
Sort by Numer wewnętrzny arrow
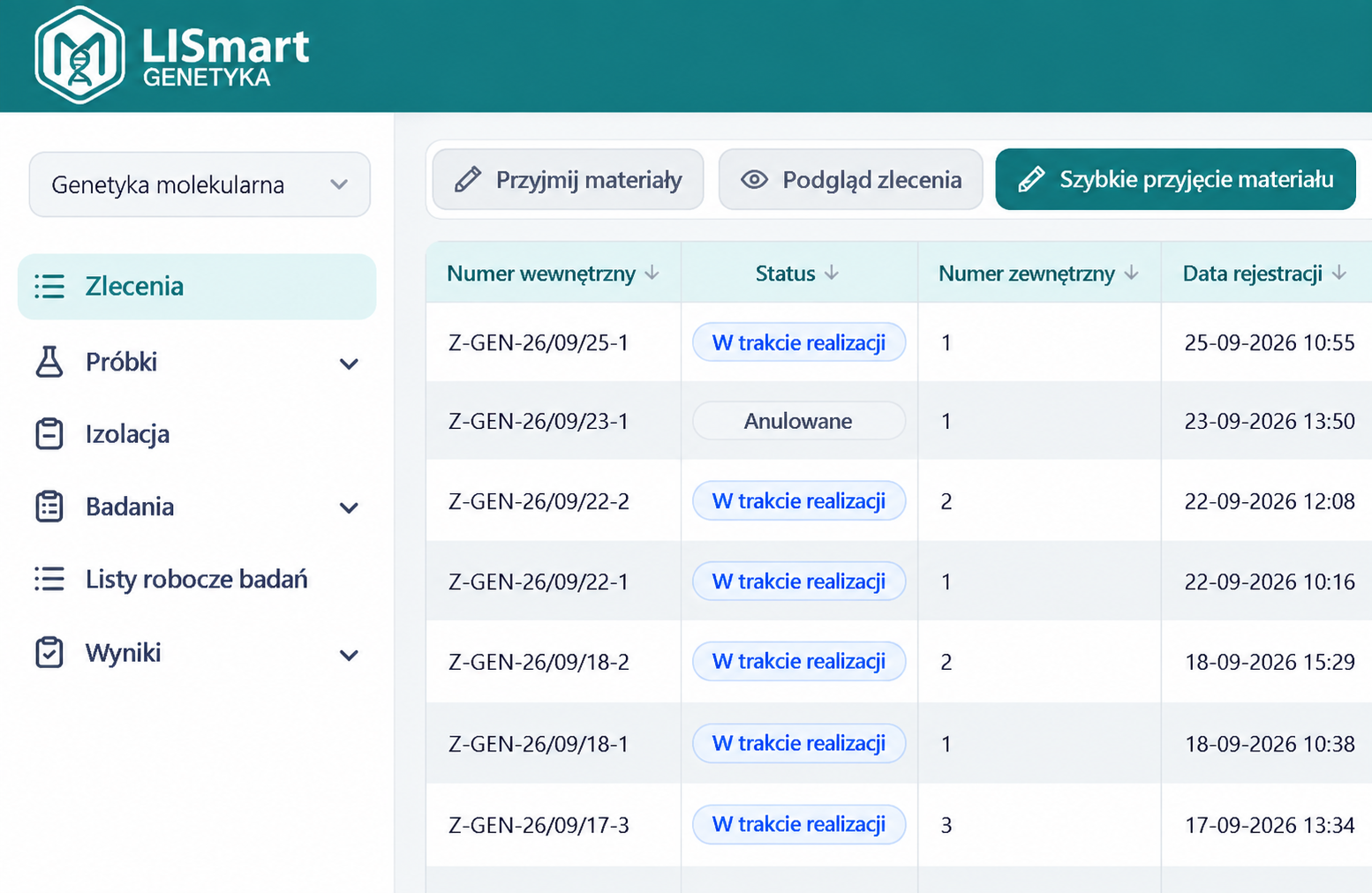(x=652, y=274)
